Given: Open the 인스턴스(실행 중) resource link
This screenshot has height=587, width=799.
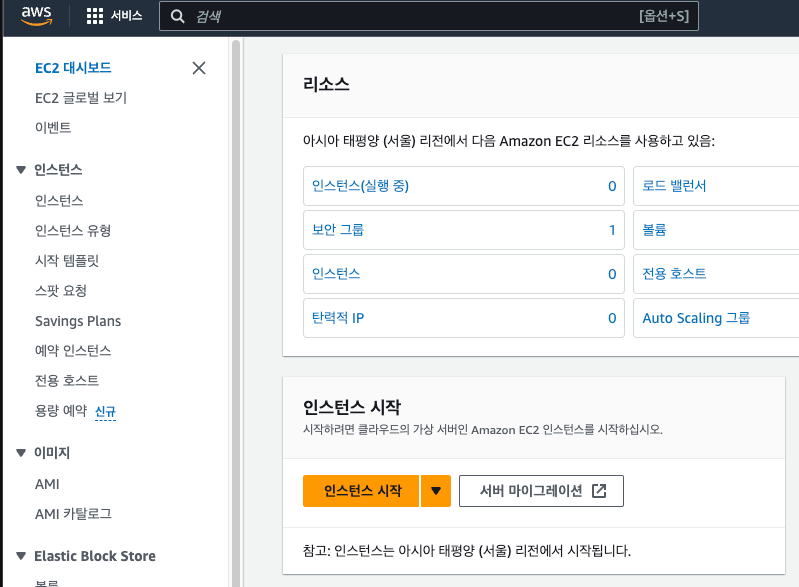Looking at the screenshot, I should [x=360, y=186].
